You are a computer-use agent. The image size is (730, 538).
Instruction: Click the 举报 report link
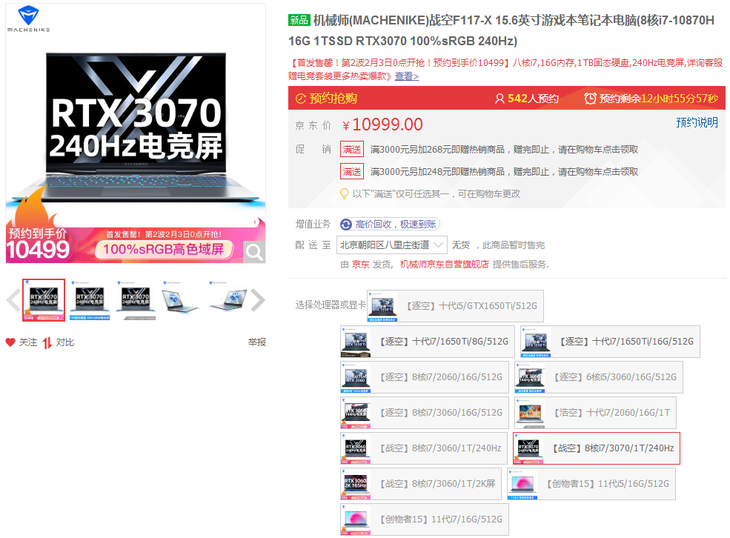[257, 342]
